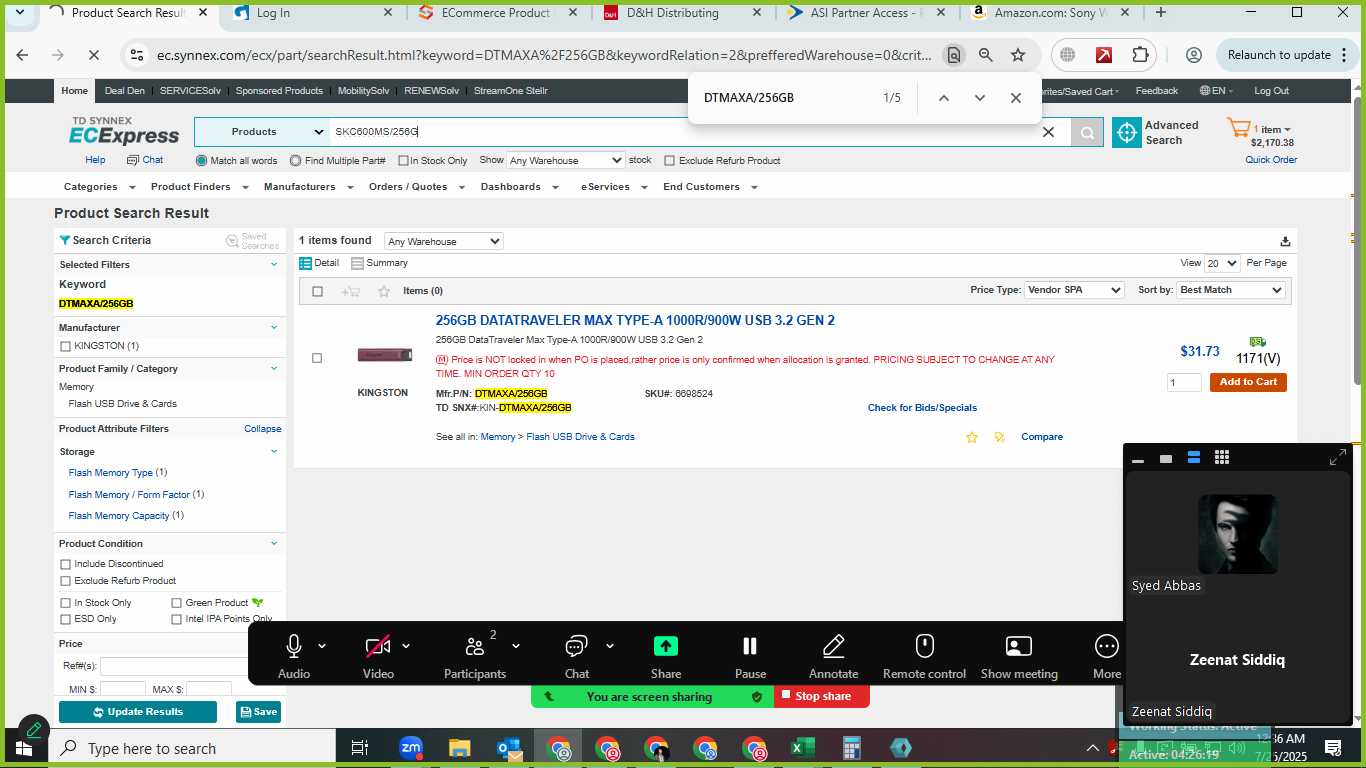Image resolution: width=1366 pixels, height=768 pixels.
Task: Click Check for Bids/Specials link
Action: tap(922, 408)
